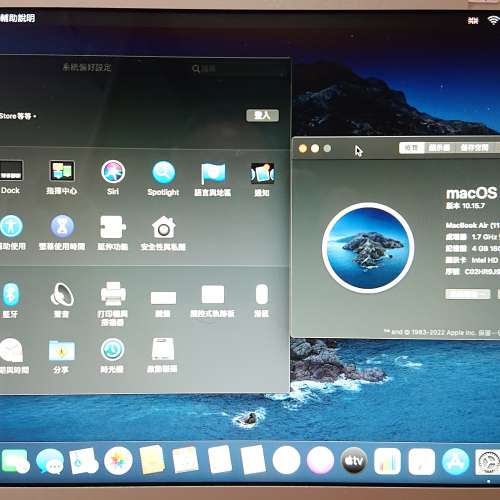Switch to Displays (顯示器) tab in About This Mac
This screenshot has height=500, width=500.
439,148
